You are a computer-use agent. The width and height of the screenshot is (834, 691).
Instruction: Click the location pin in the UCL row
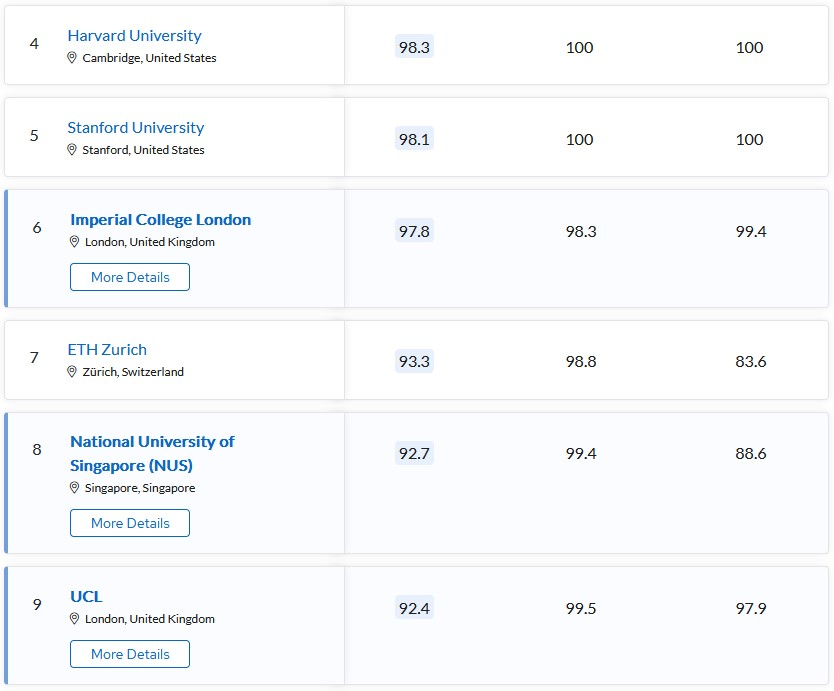point(74,619)
